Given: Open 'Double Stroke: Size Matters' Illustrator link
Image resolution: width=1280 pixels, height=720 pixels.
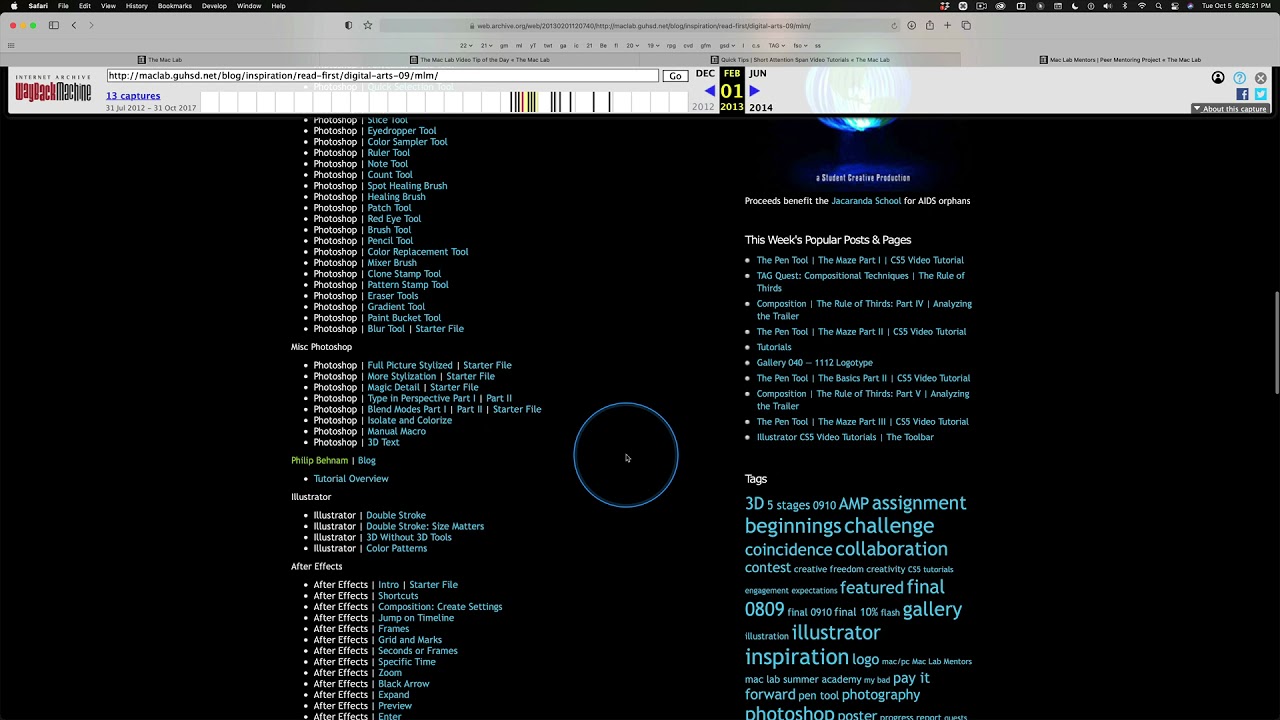Looking at the screenshot, I should (x=425, y=526).
